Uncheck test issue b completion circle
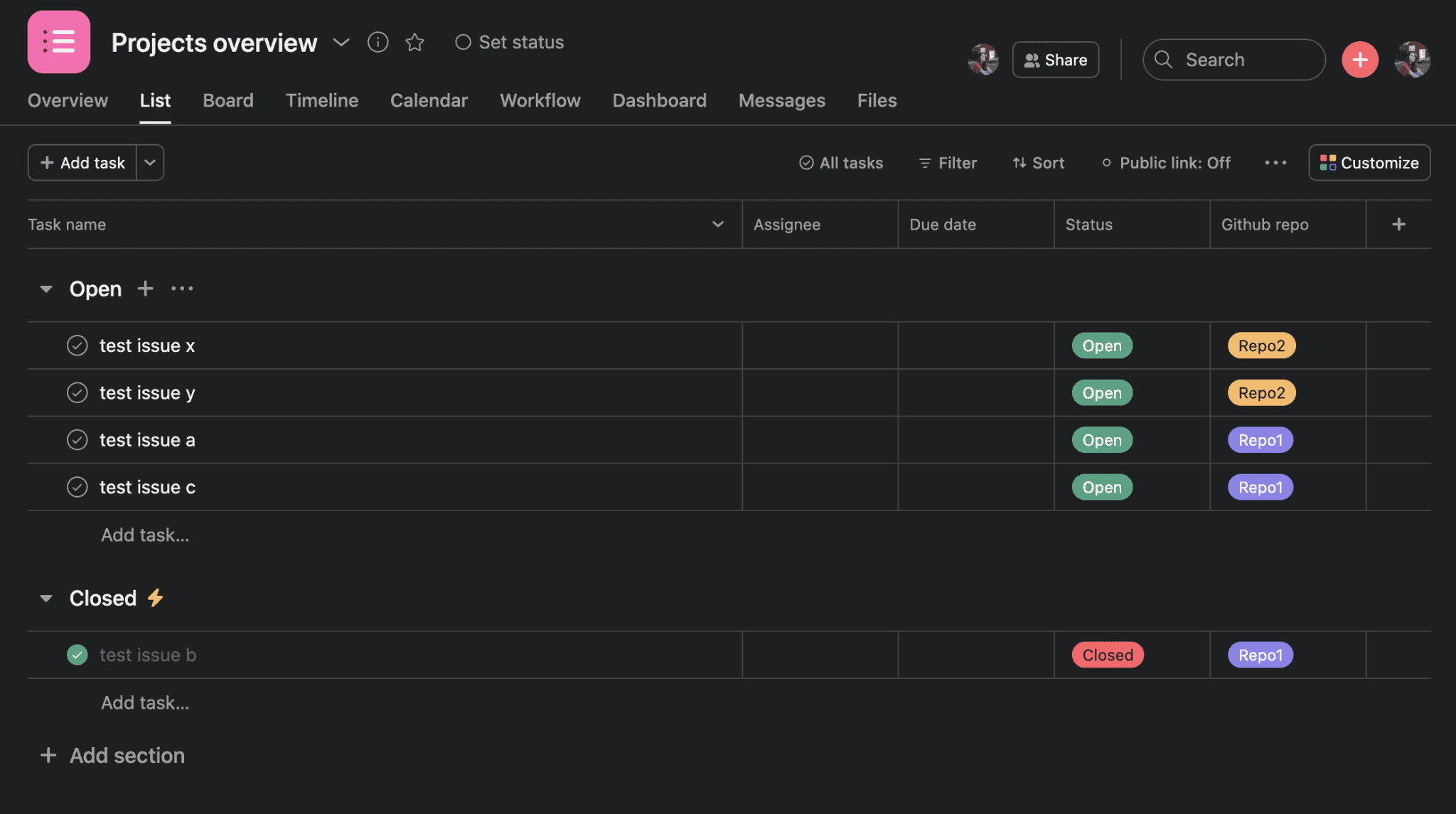Viewport: 1456px width, 814px height. [77, 655]
